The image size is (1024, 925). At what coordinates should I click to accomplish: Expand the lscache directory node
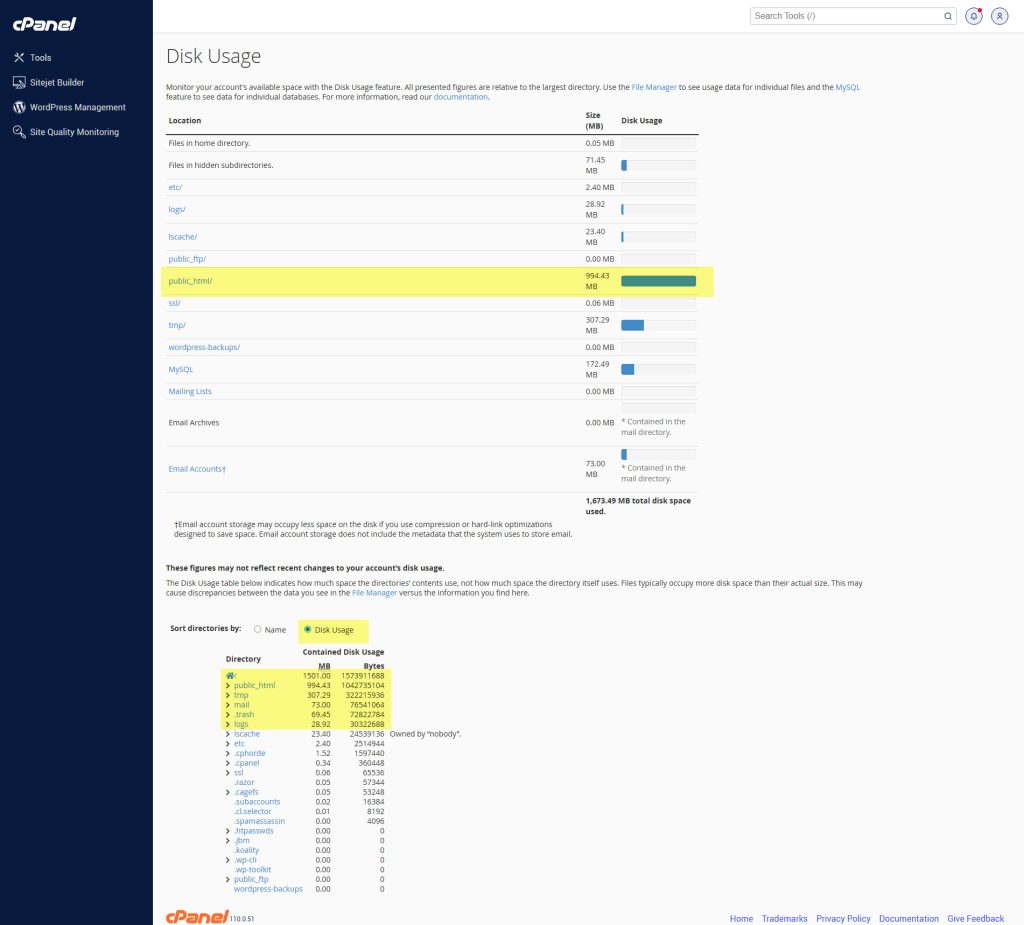[228, 734]
